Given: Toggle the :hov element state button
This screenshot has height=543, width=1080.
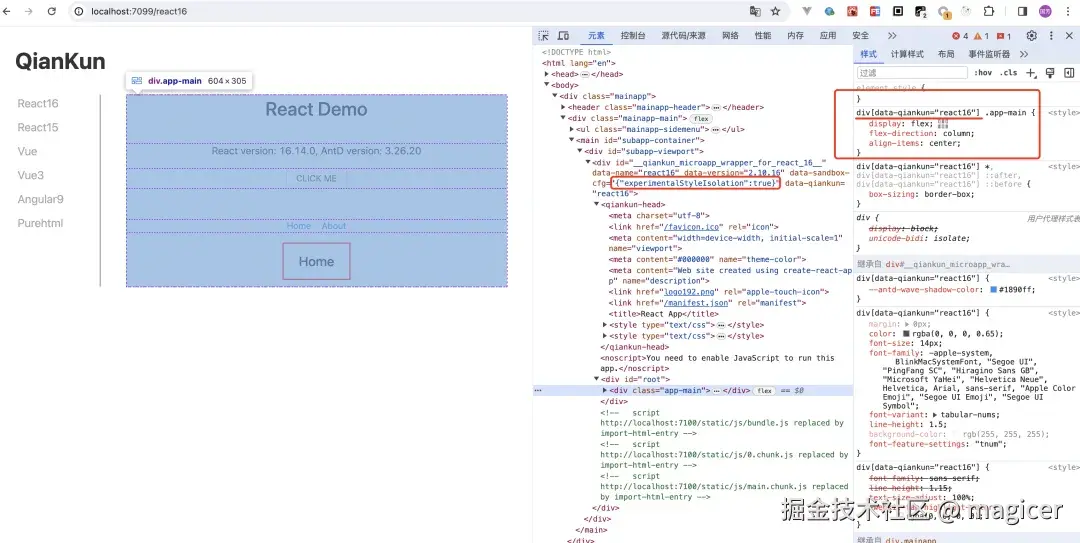Looking at the screenshot, I should click(x=983, y=72).
